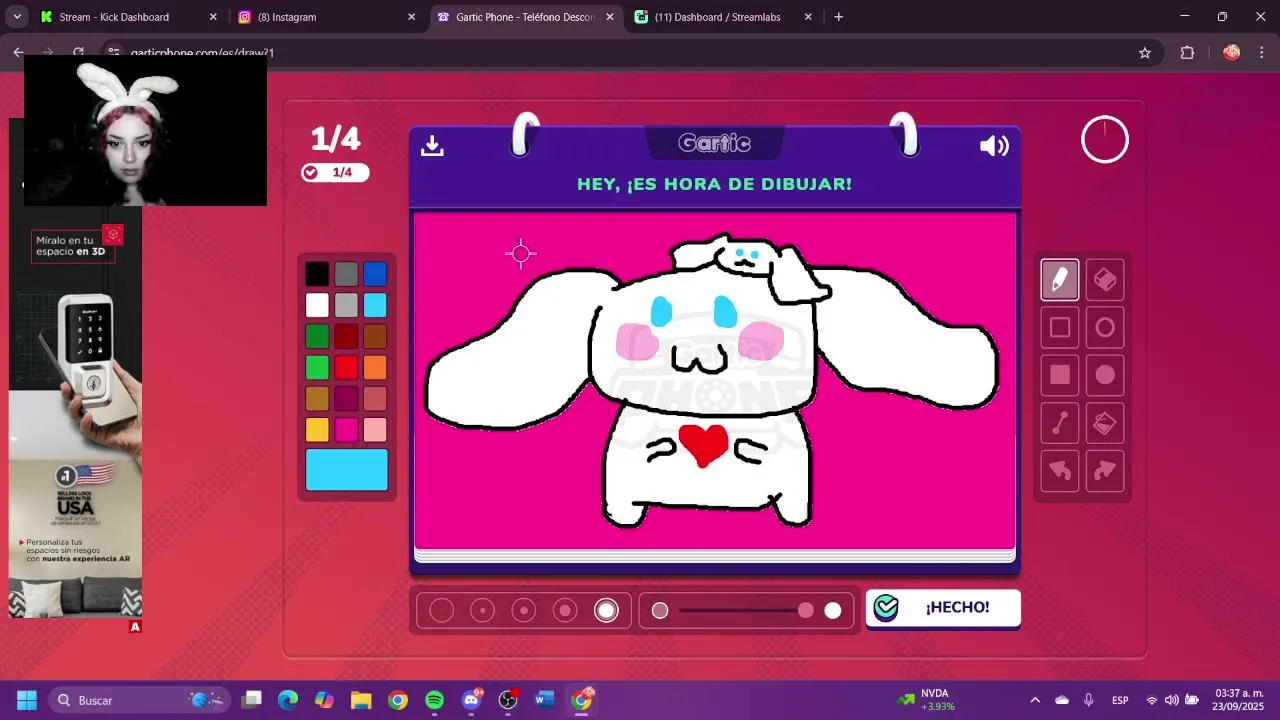Set the smallest brush thickness
This screenshot has width=1280, height=720.
click(441, 610)
